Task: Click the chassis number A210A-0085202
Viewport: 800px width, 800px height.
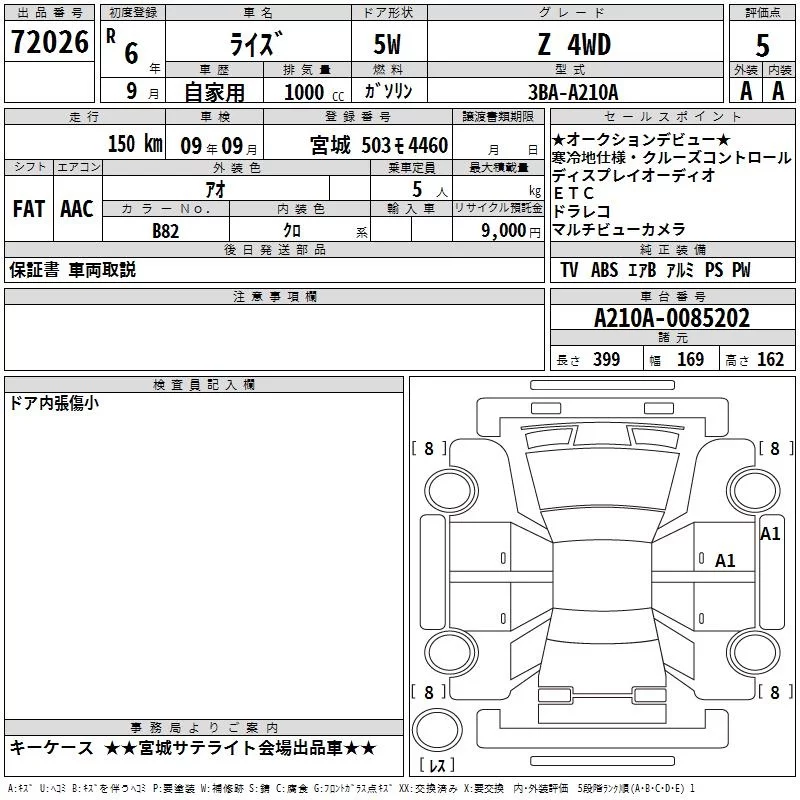Action: [x=672, y=318]
